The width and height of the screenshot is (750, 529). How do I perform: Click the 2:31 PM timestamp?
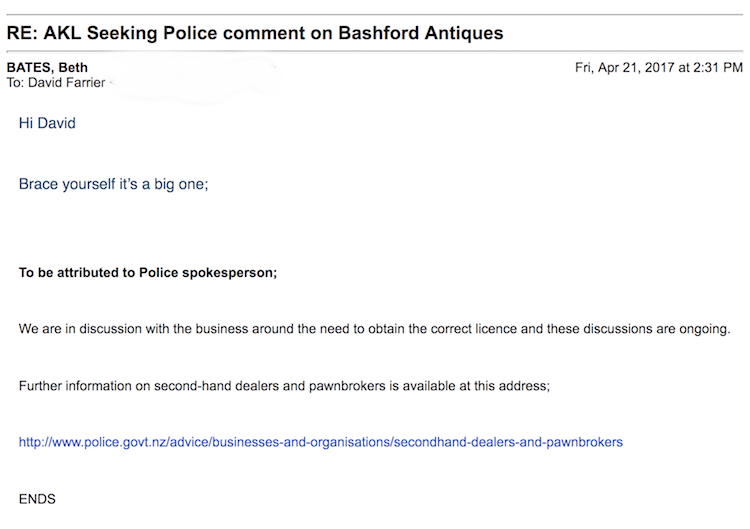716,67
